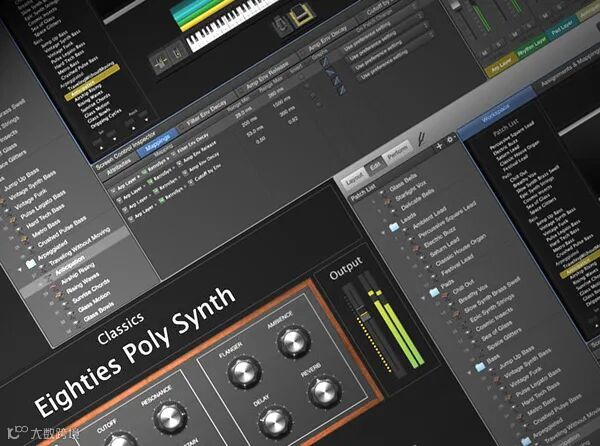Collapse the Pads folder disclosure triangle
Image resolution: width=600 pixels, height=446 pixels.
point(423,298)
